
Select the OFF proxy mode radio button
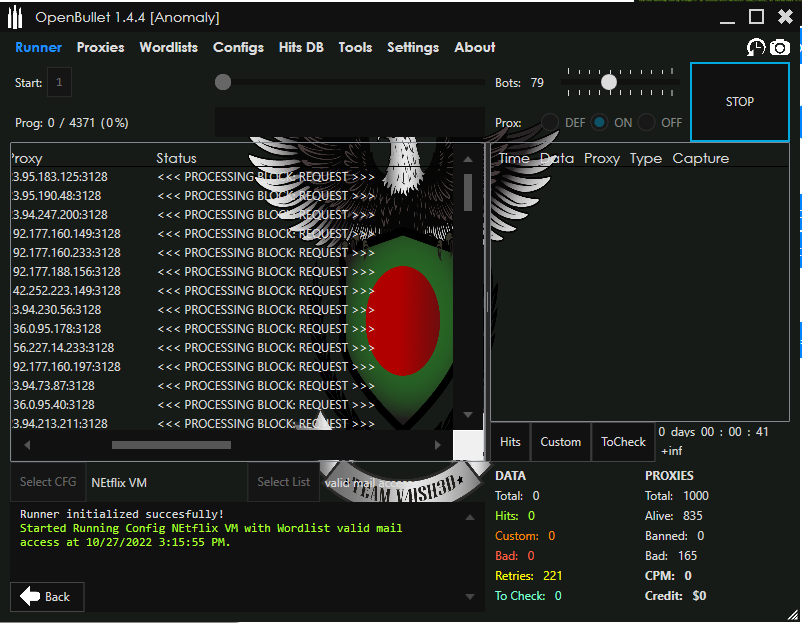coord(646,123)
